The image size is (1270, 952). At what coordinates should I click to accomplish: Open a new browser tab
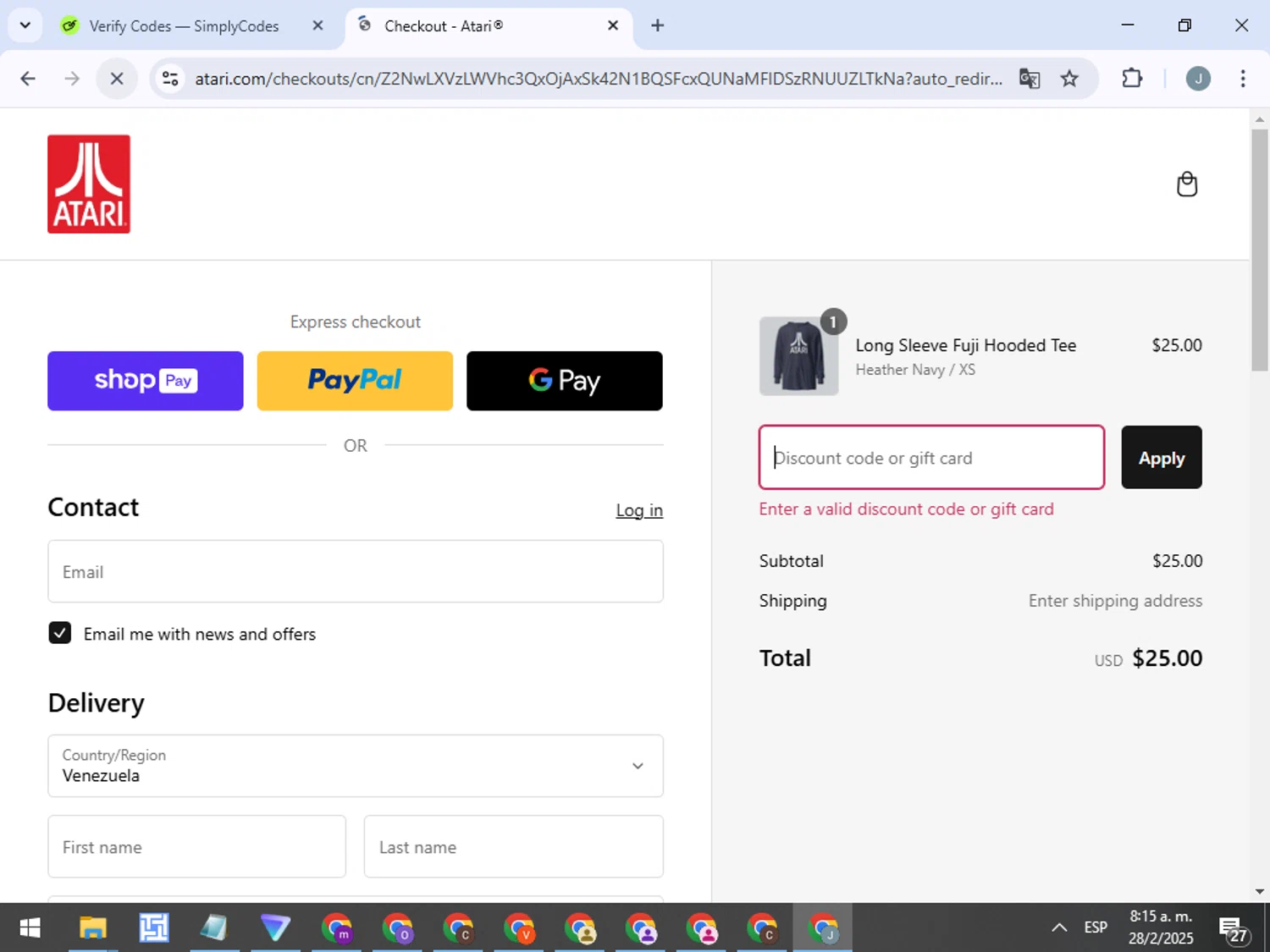(657, 25)
